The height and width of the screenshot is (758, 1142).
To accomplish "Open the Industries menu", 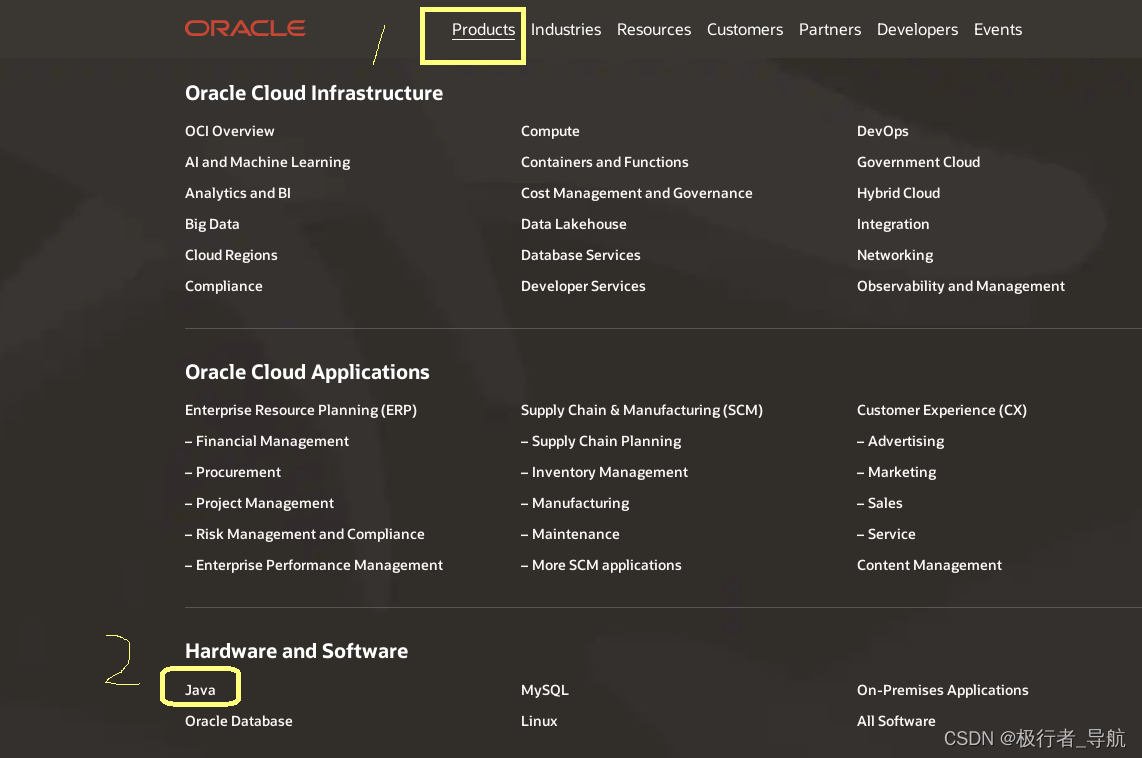I will click(566, 30).
